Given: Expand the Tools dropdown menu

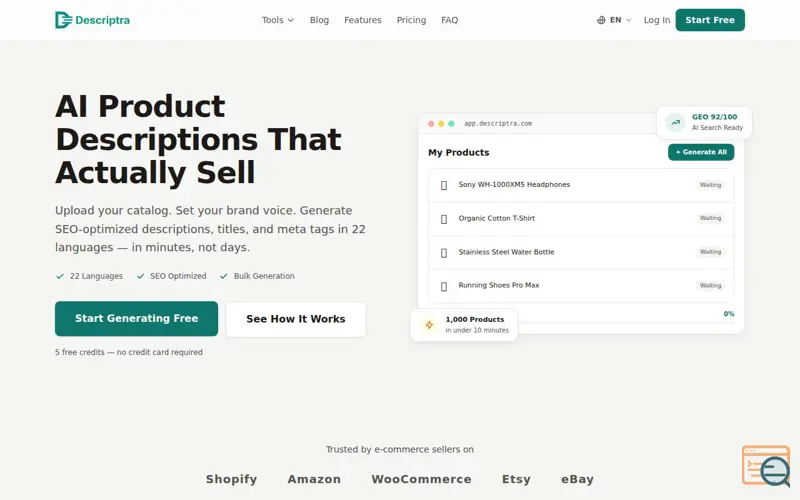Looking at the screenshot, I should pyautogui.click(x=278, y=20).
